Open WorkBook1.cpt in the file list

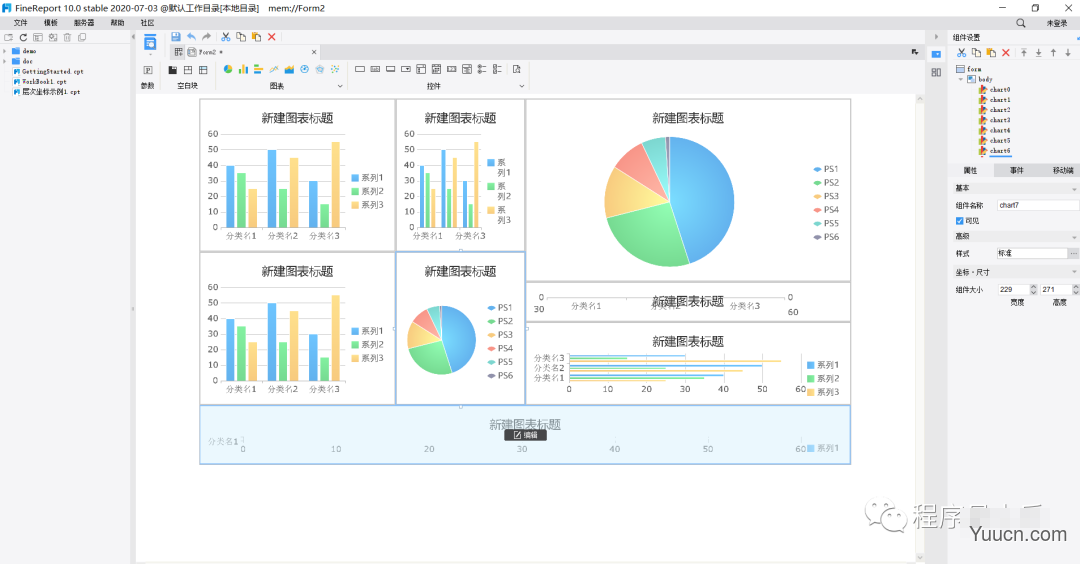click(x=40, y=81)
